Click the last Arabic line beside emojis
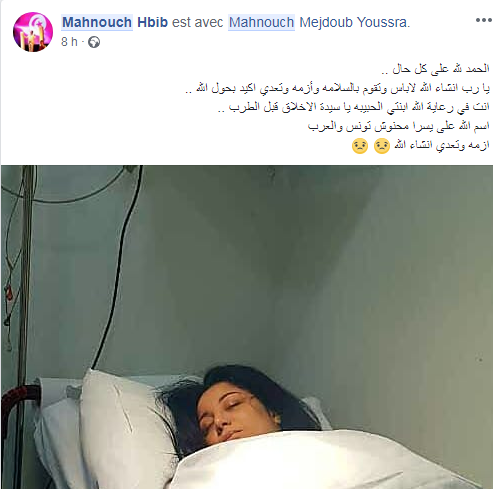493x489 pixels. pyautogui.click(x=442, y=145)
